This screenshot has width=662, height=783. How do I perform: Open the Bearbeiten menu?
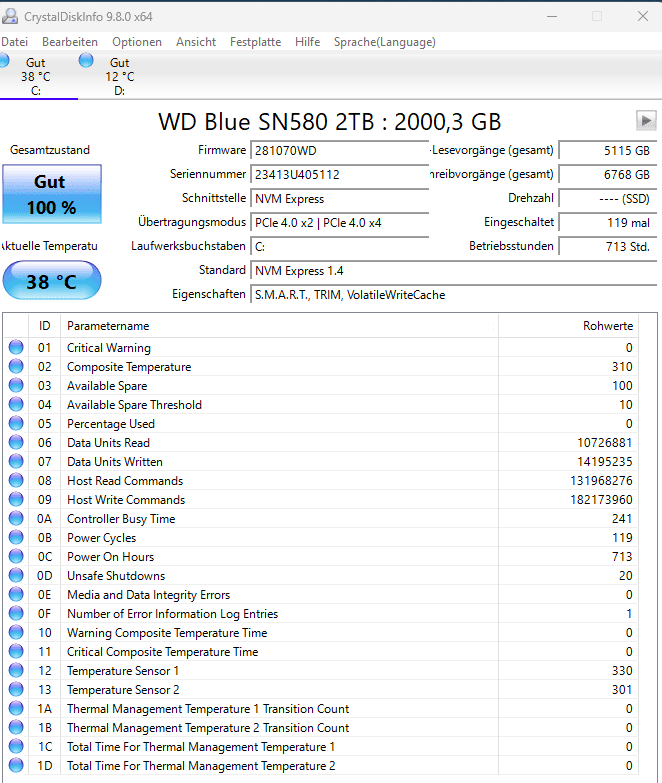click(x=70, y=42)
